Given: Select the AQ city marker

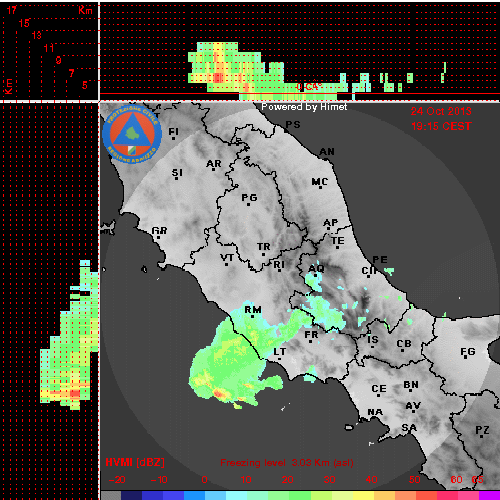Looking at the screenshot, I should [x=315, y=275].
